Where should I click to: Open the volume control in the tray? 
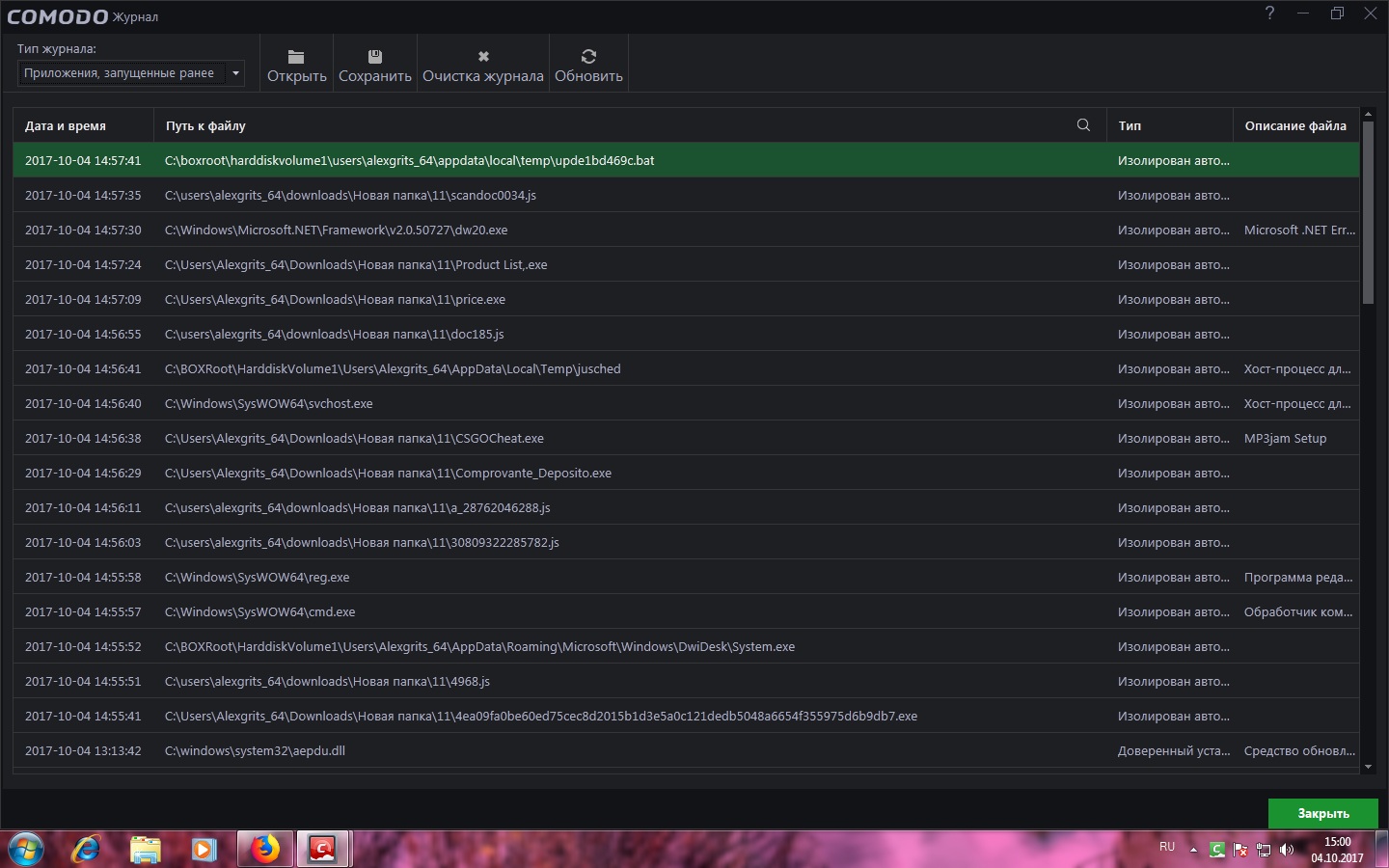click(x=1286, y=850)
